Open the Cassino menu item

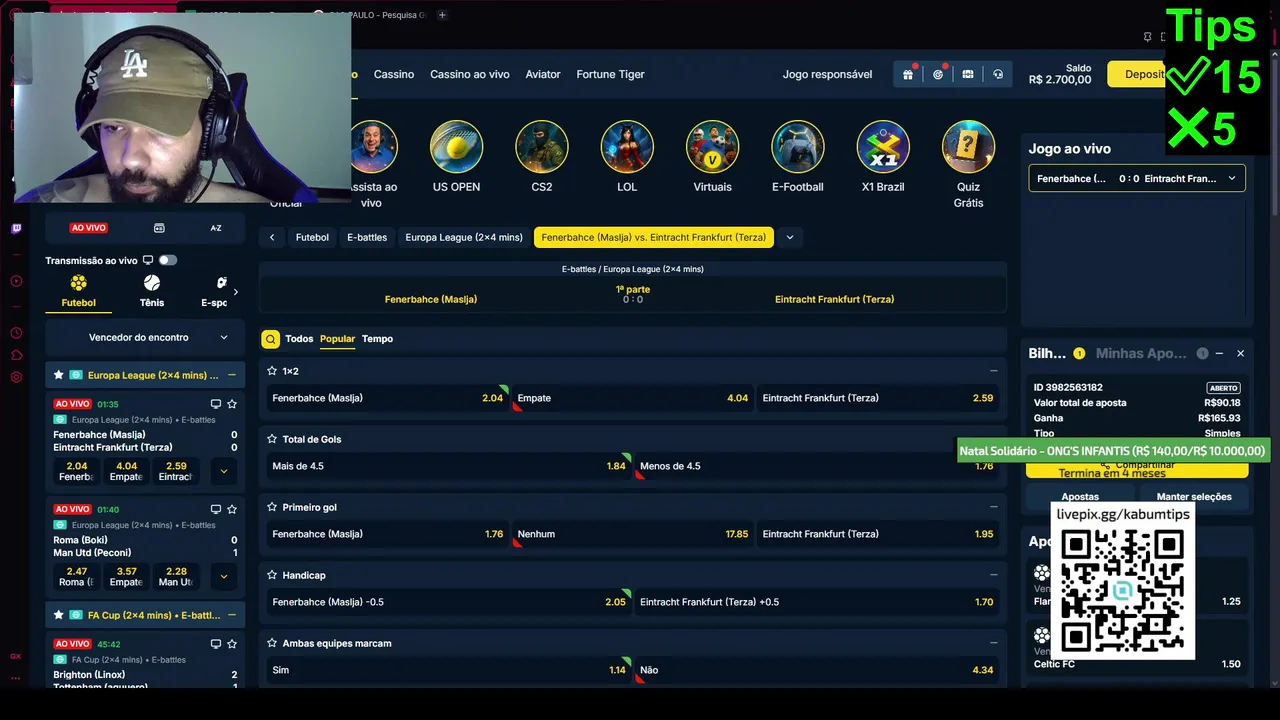pyautogui.click(x=394, y=74)
